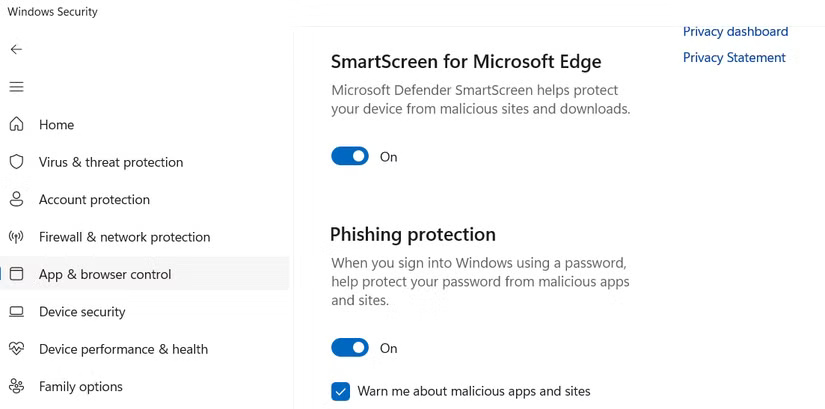Click the Account protection person icon
825x409 pixels.
tap(16, 199)
